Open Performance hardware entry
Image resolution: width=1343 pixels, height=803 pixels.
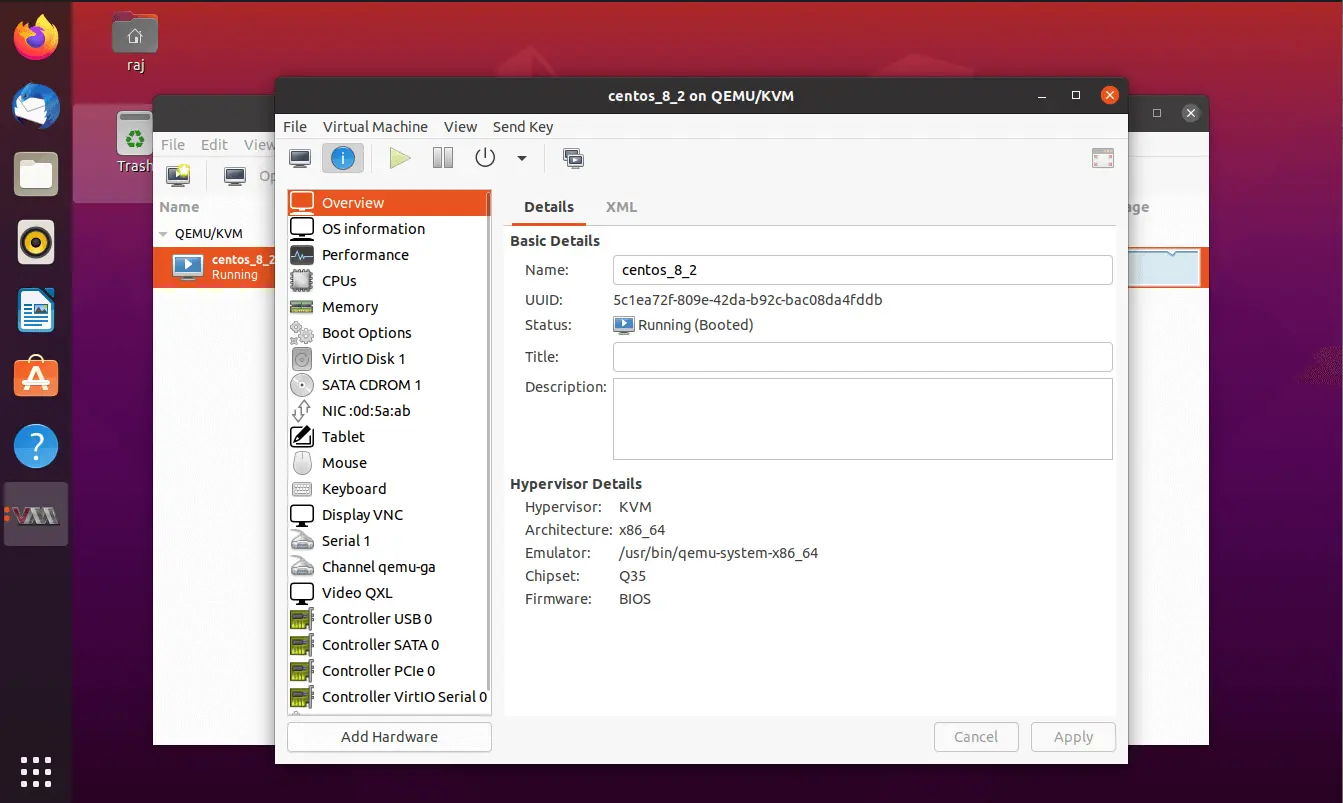point(388,255)
